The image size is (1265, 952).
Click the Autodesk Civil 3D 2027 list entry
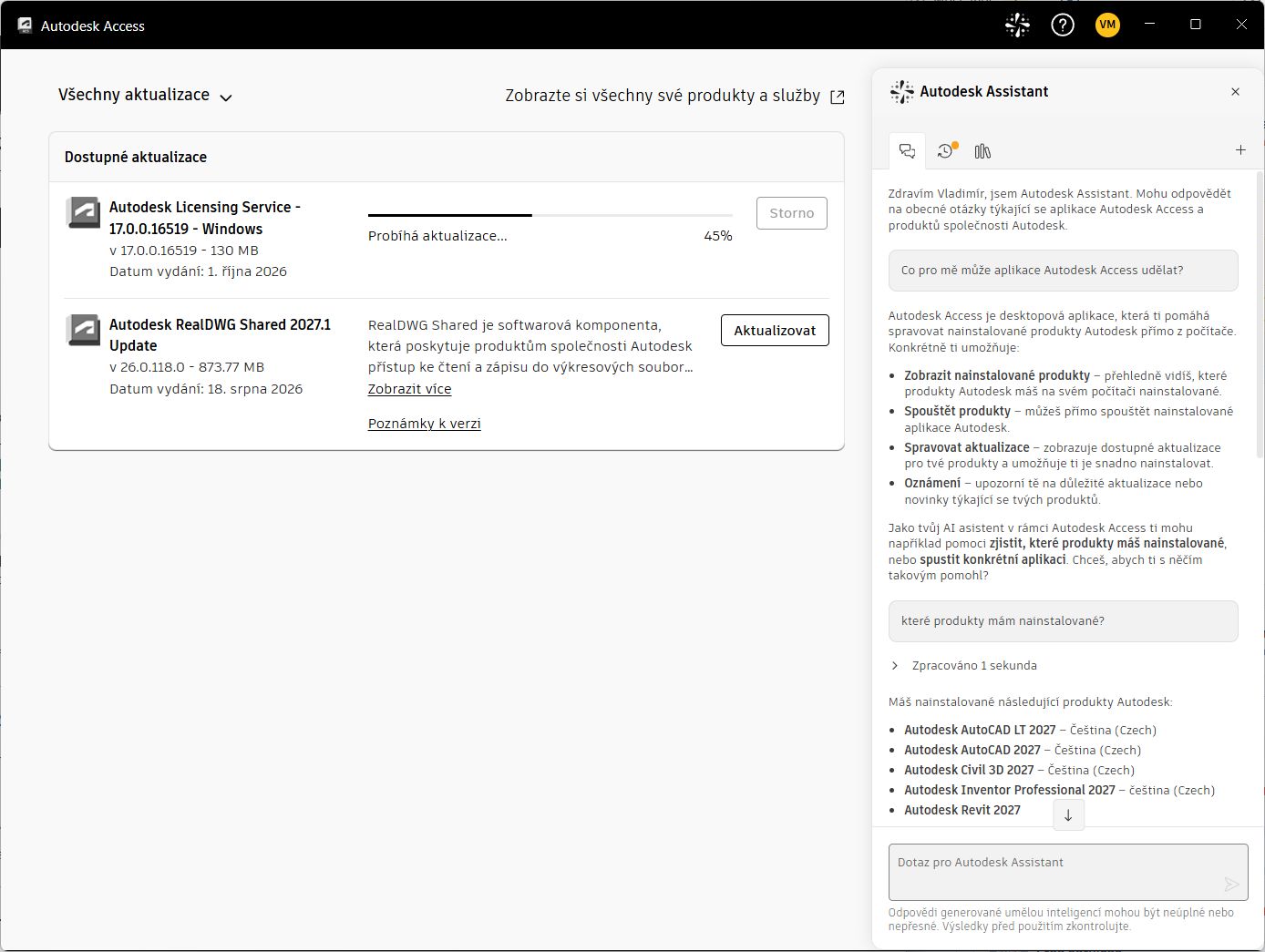(1019, 770)
